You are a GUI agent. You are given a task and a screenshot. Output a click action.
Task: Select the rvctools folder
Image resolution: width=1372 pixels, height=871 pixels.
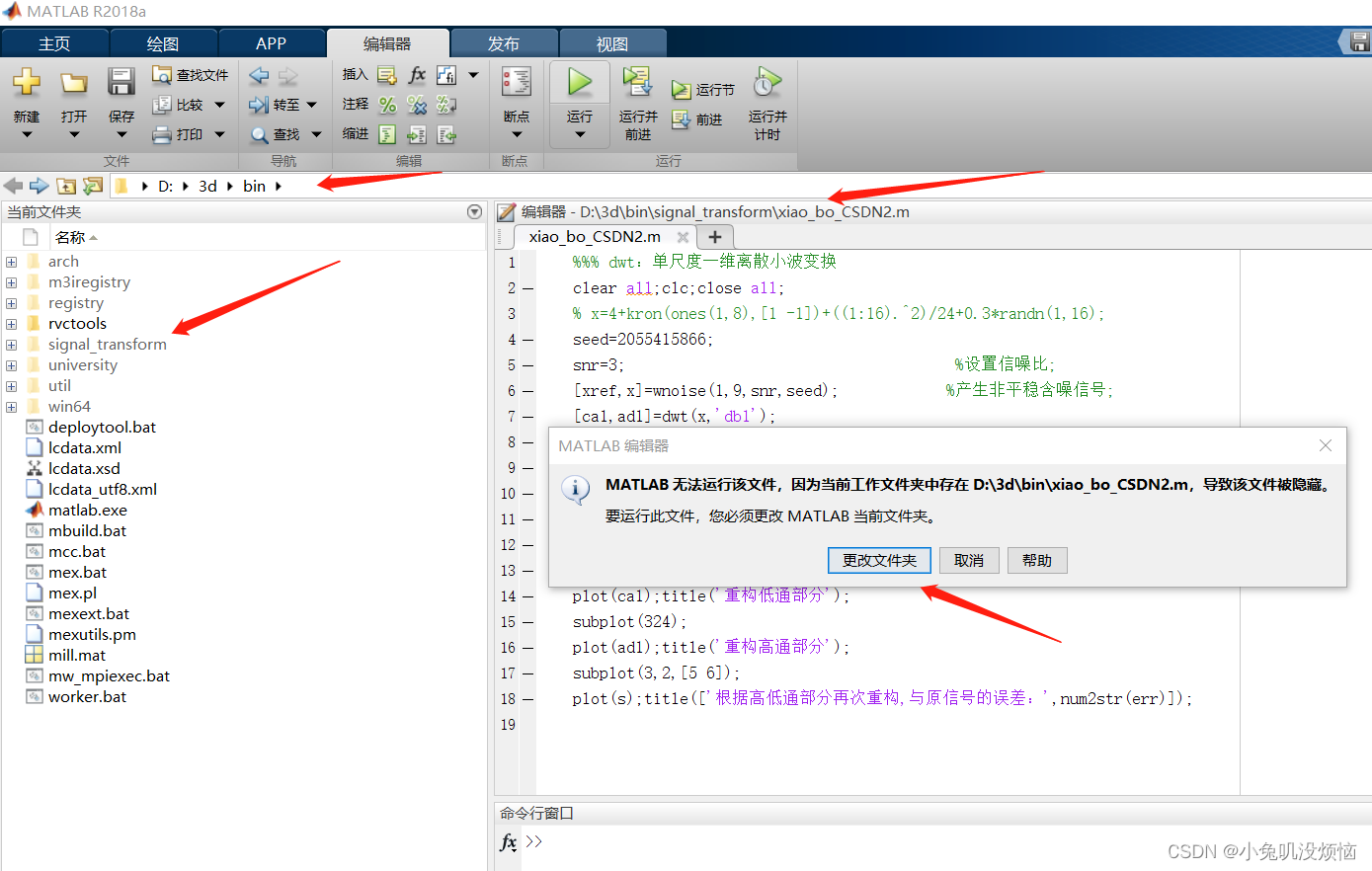(77, 324)
